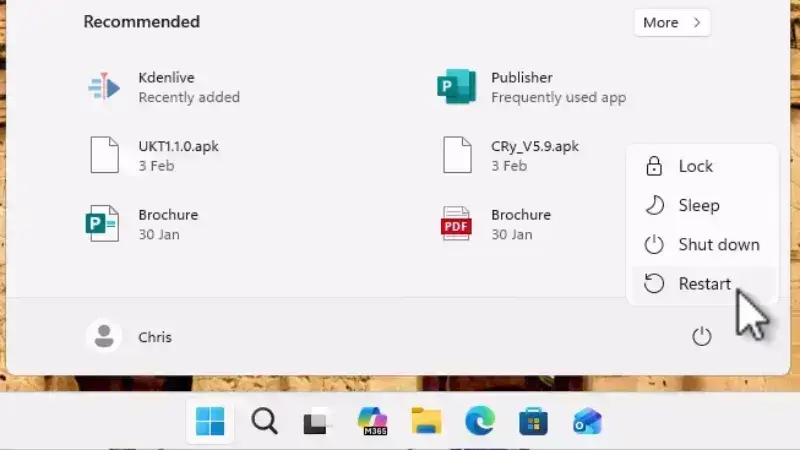Click the Kdenlive 'Recently added' text
800x450 pixels.
click(x=189, y=97)
